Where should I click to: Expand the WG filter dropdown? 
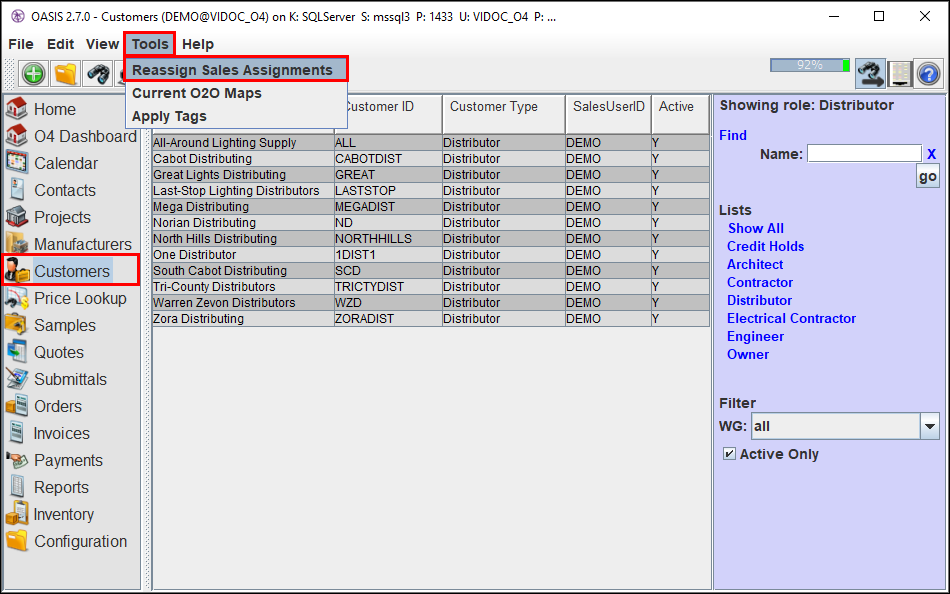[930, 426]
